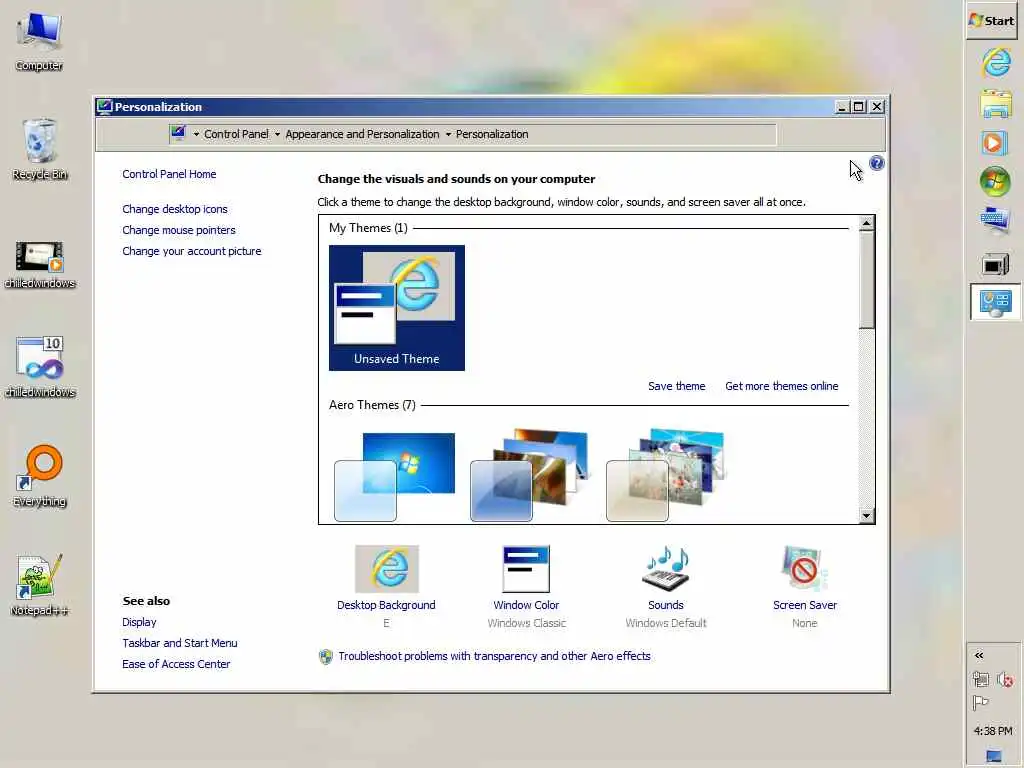The image size is (1024, 768).
Task: Click the address bar Control Panel icon
Action: click(178, 133)
